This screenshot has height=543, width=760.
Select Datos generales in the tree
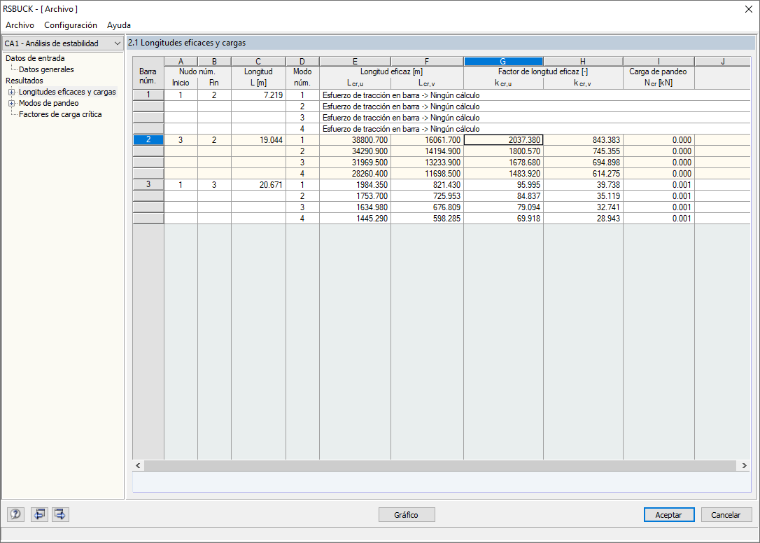pyautogui.click(x=46, y=69)
